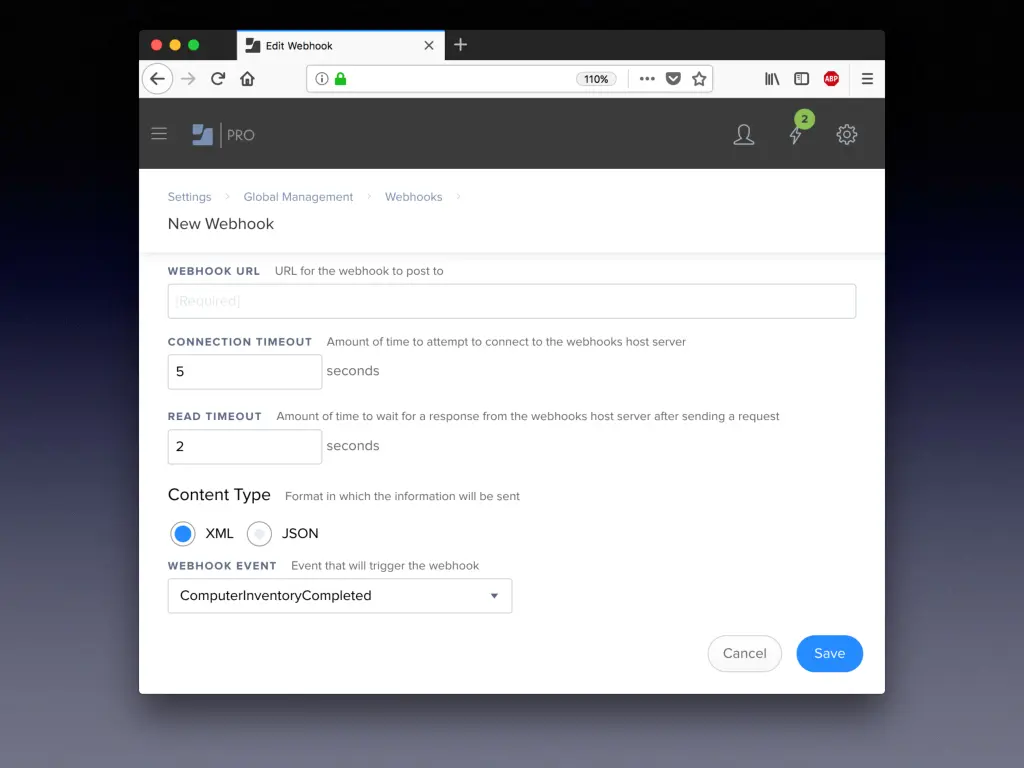Click the green padlock security icon
The image size is (1024, 768).
point(340,79)
